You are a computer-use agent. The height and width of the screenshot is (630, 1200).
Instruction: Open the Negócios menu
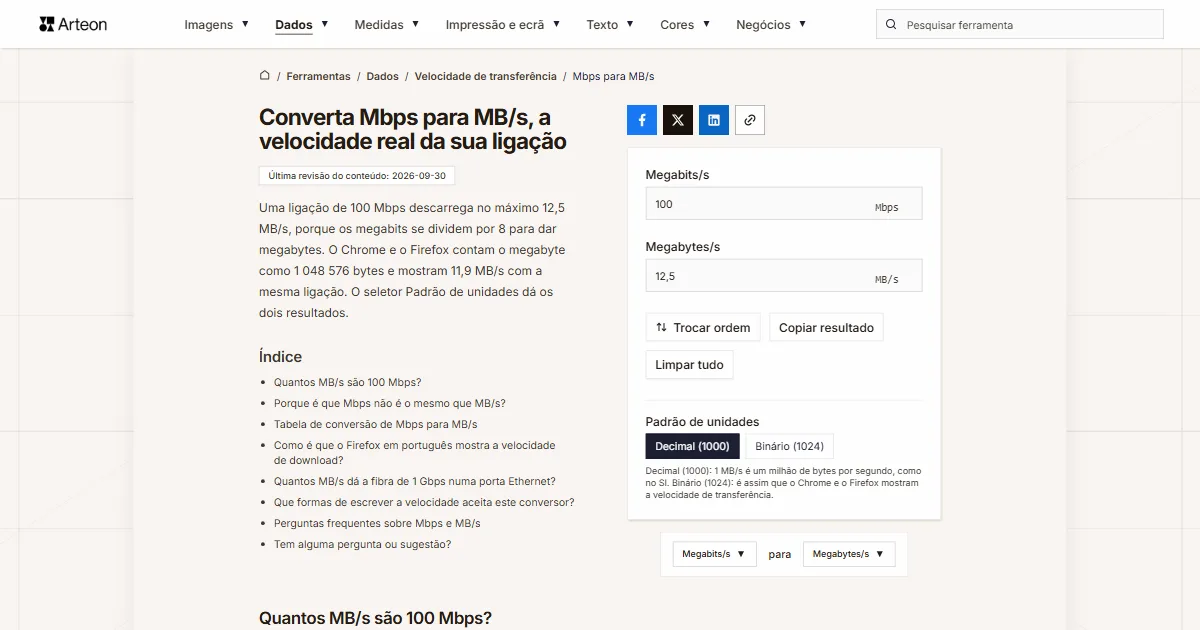click(x=771, y=25)
